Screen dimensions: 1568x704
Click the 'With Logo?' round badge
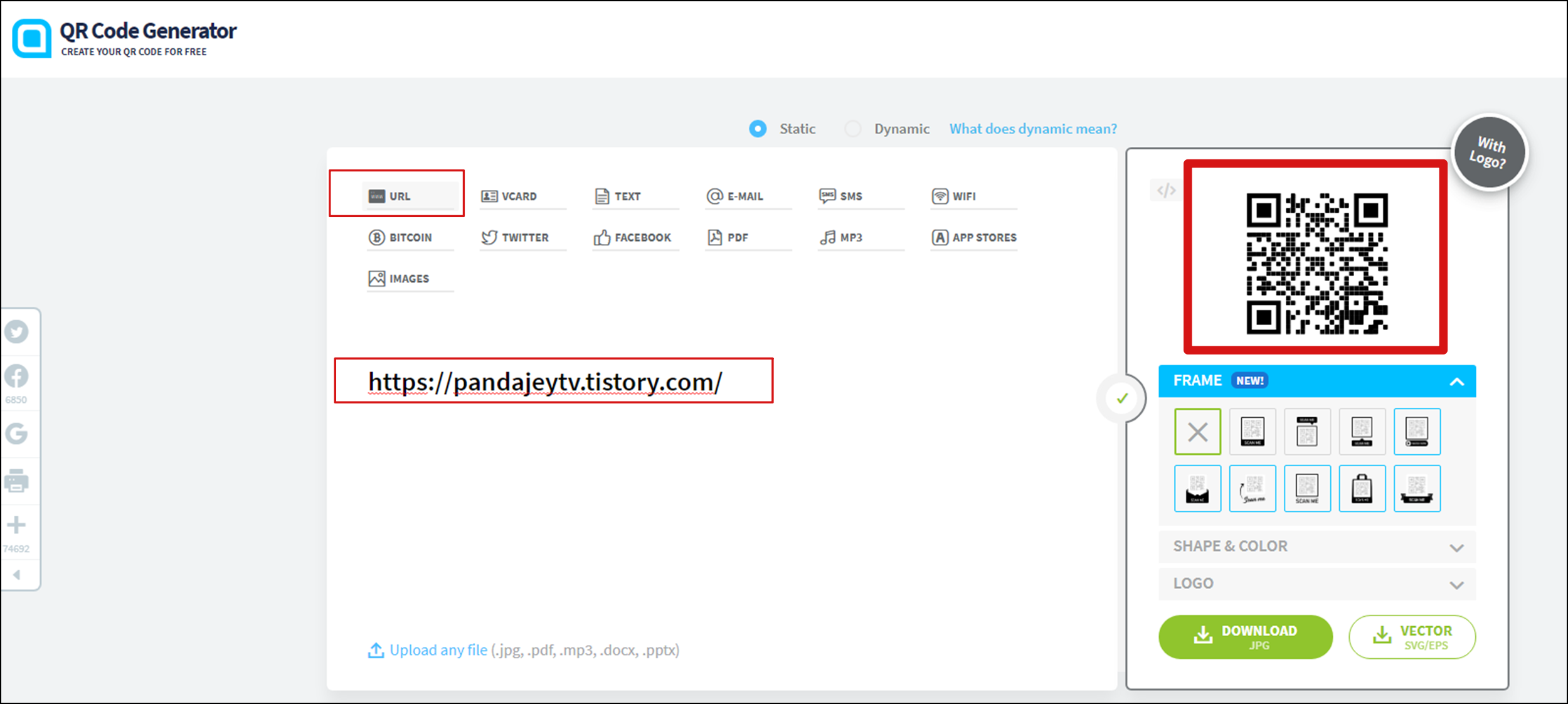(x=1489, y=152)
